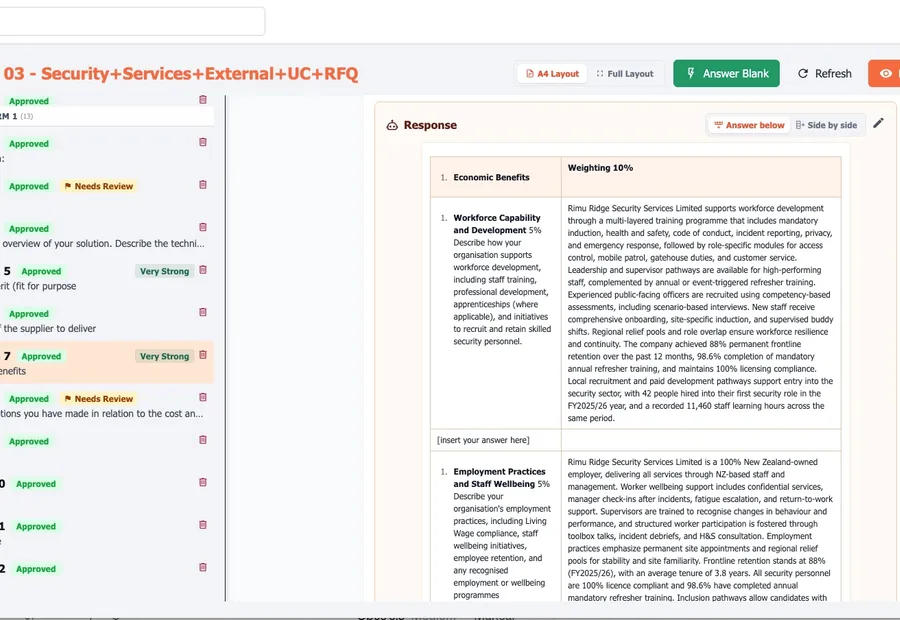Click trash icon at row ending with colon
This screenshot has height=620, width=900.
203,142
